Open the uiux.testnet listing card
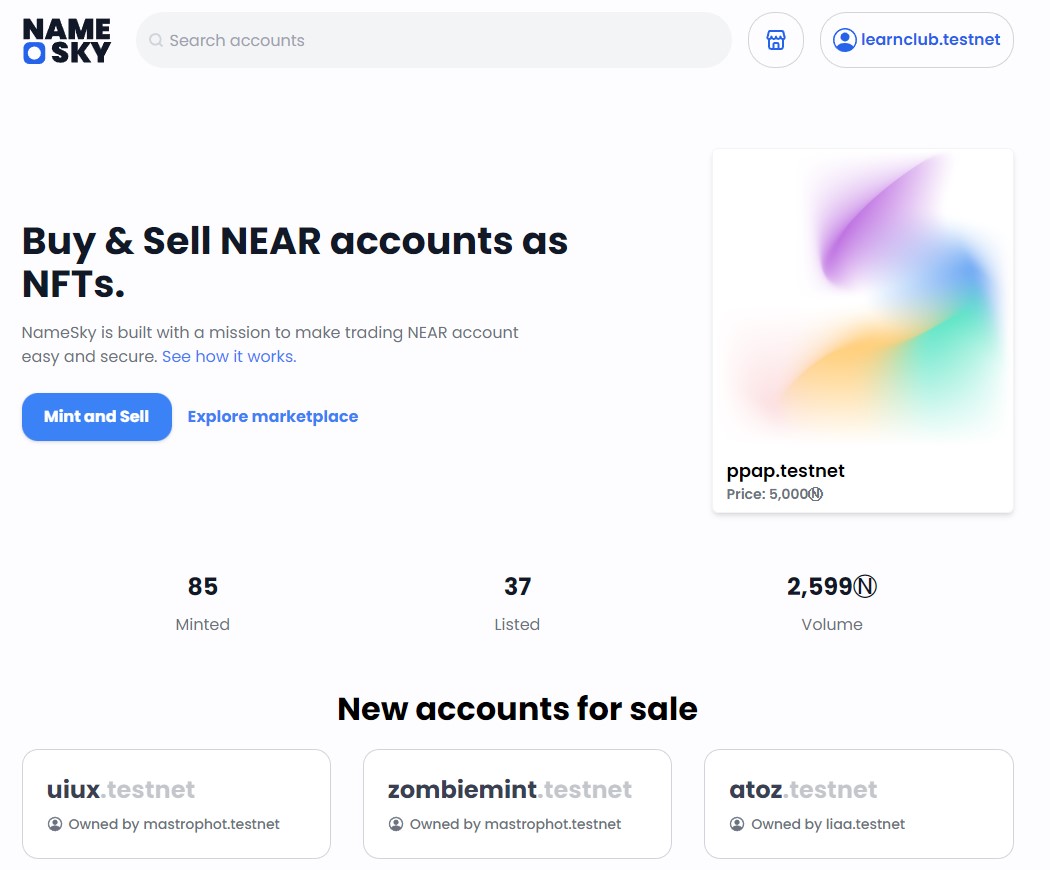The width and height of the screenshot is (1050, 870). click(176, 804)
